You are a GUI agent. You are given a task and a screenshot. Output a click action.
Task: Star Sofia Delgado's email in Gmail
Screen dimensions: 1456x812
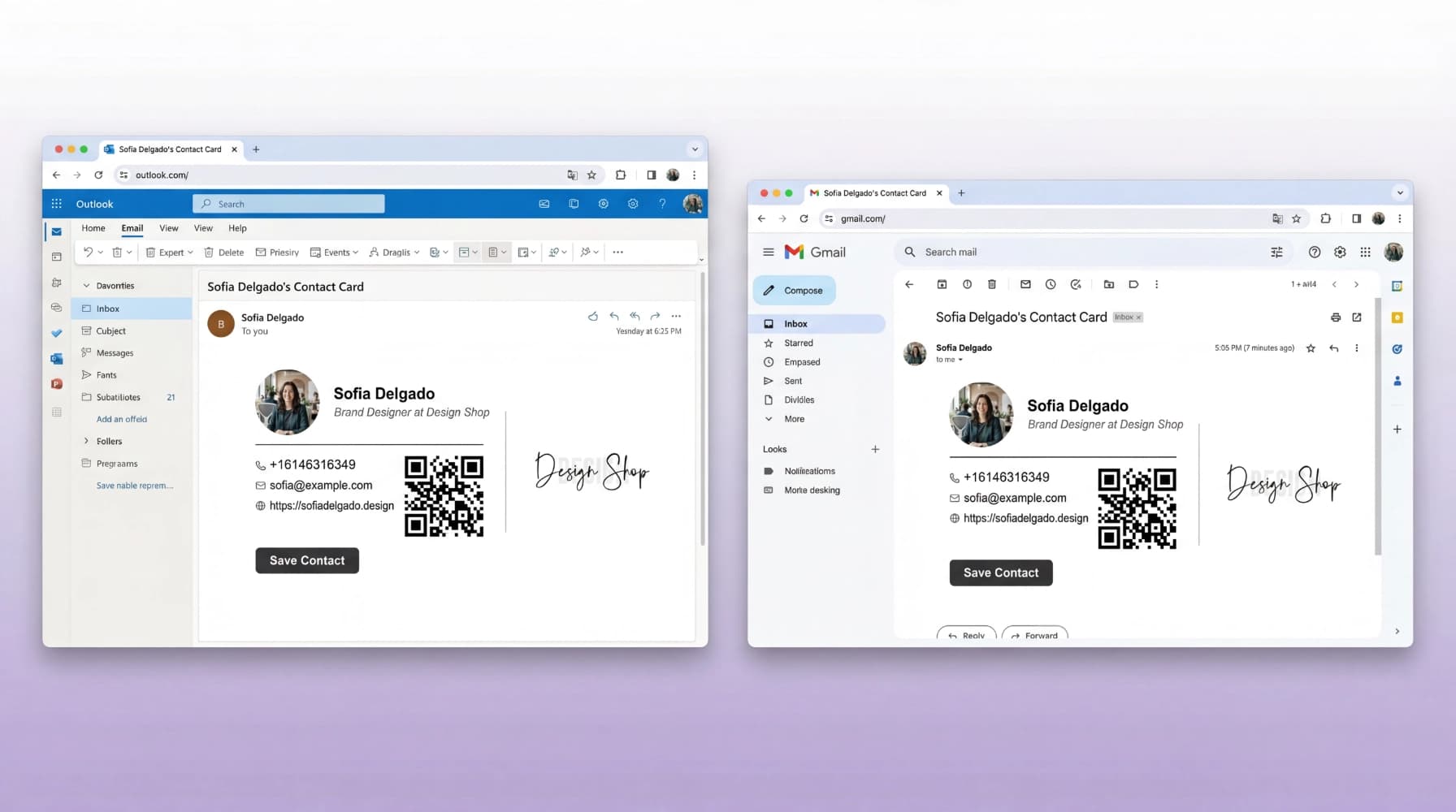click(x=1311, y=348)
